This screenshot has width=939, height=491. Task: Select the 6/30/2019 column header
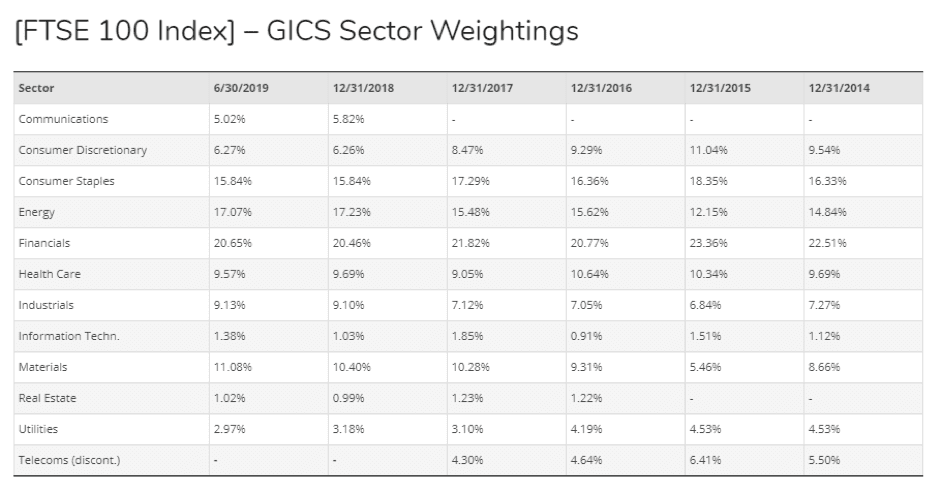tap(241, 88)
